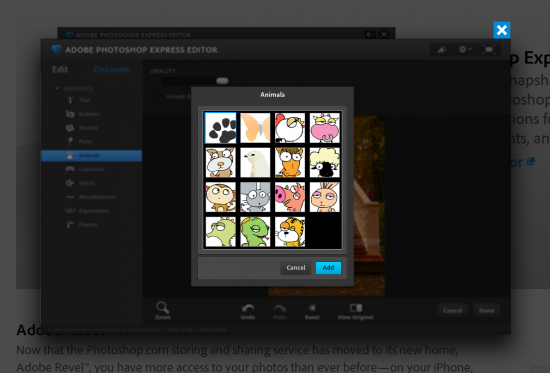Switch to the Decorate tab
550x373 pixels.
[112, 69]
